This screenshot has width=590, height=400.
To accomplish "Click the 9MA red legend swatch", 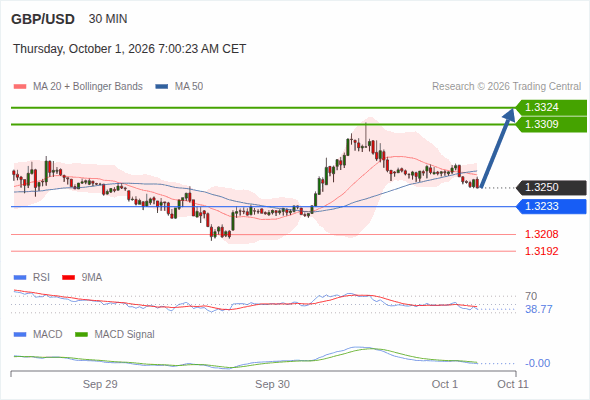I will tap(68, 278).
